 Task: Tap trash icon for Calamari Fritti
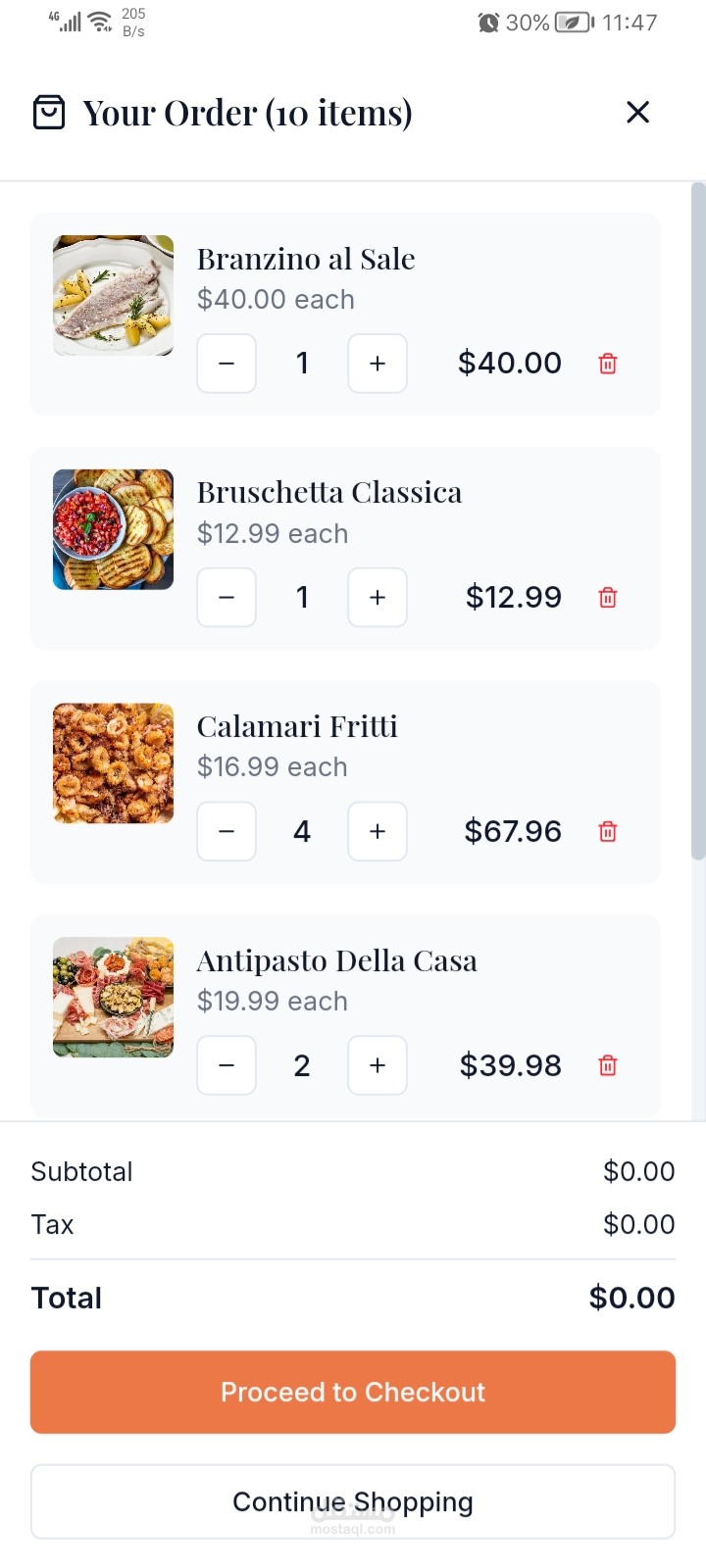coord(608,831)
